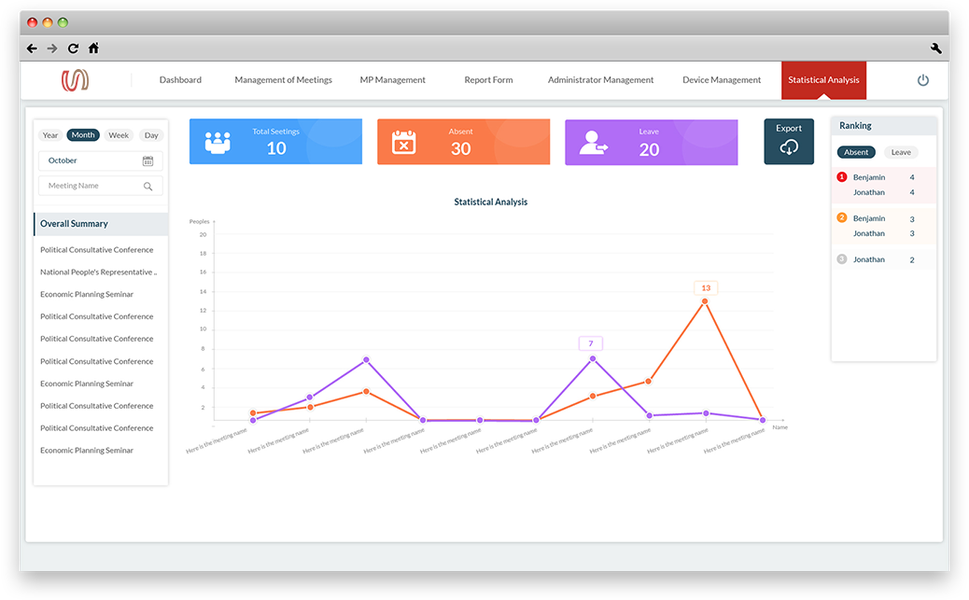The image size is (969, 600).
Task: Open the Dashboard menu
Action: [x=180, y=80]
